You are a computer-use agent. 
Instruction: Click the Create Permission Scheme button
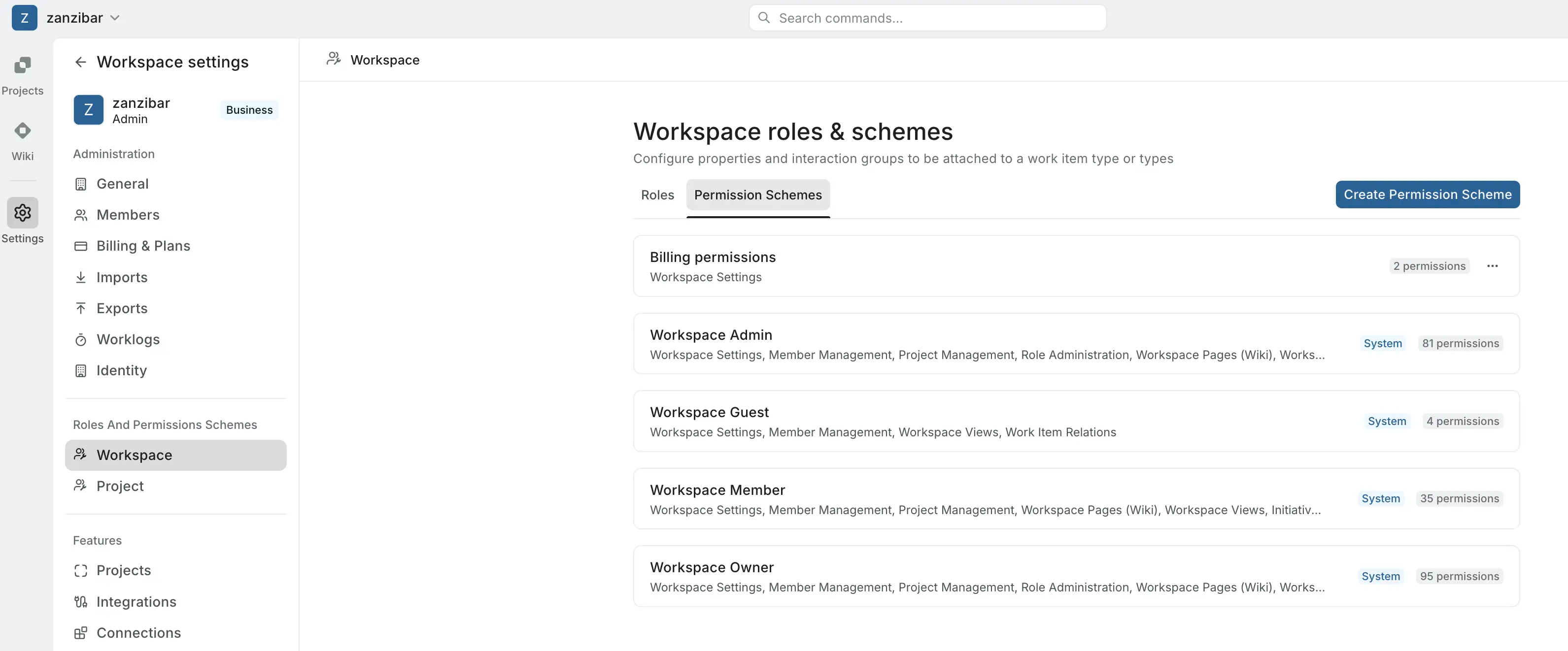(x=1428, y=194)
